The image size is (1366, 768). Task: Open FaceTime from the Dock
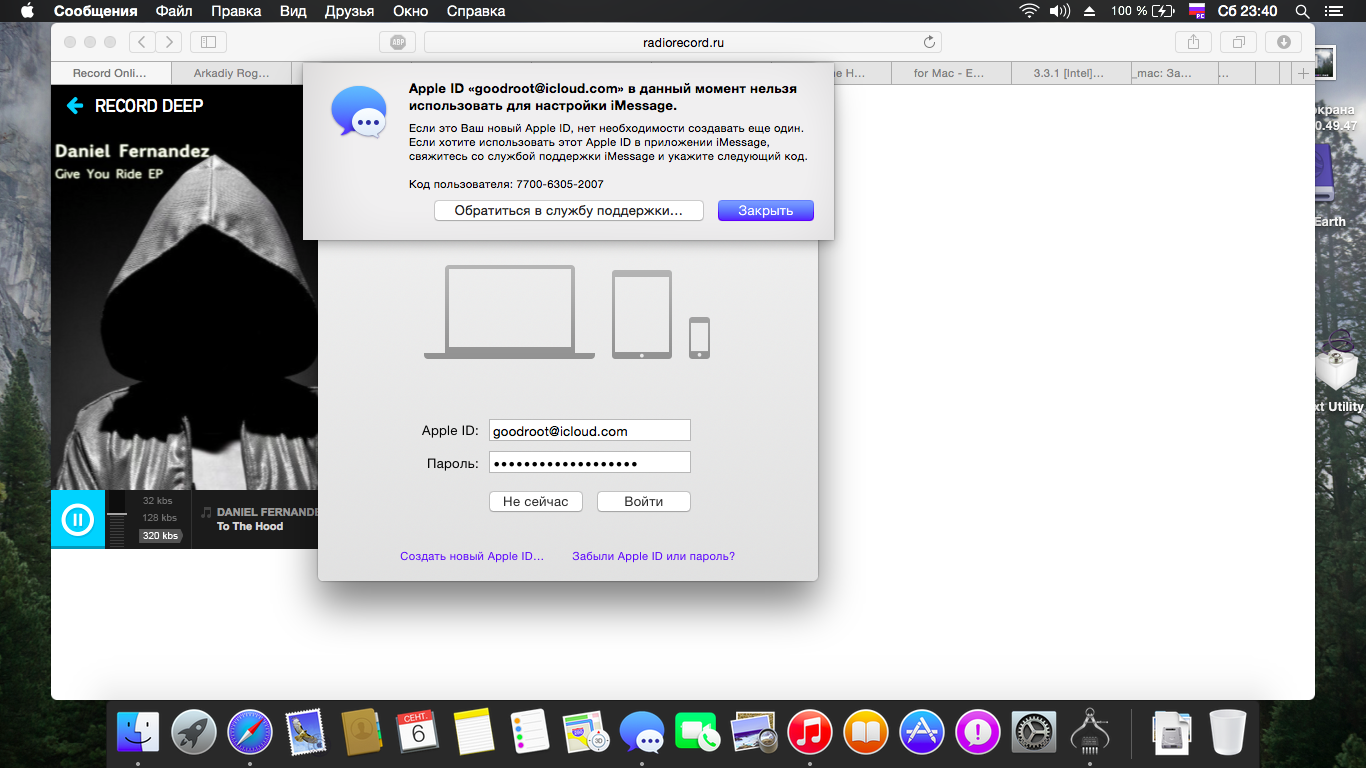coord(698,732)
